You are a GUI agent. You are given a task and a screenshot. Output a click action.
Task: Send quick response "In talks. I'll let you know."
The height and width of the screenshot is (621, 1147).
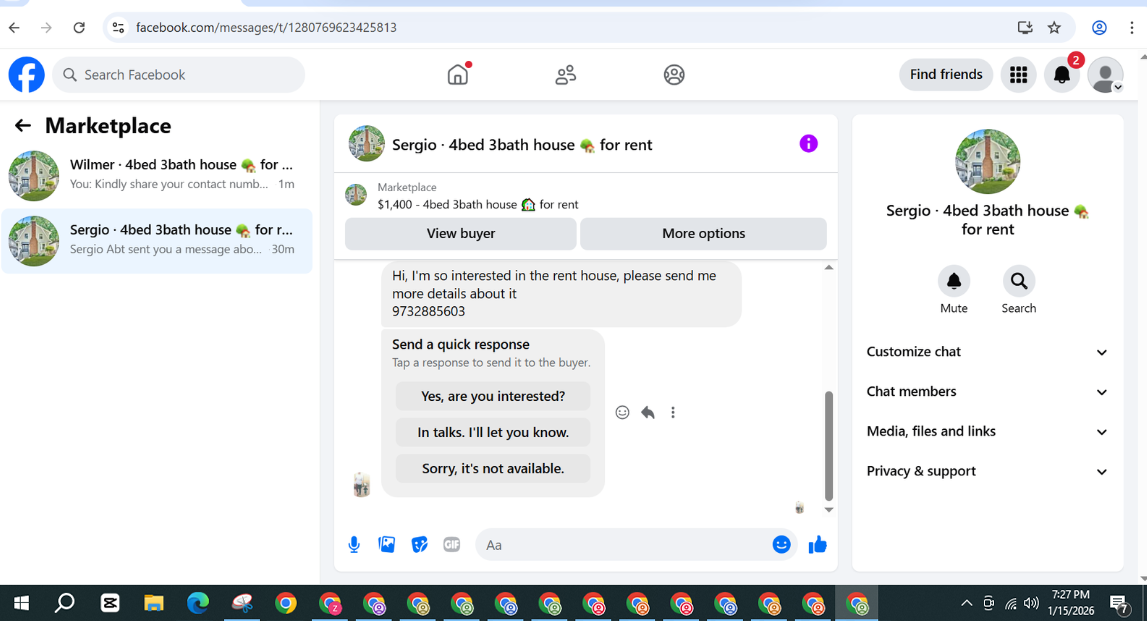click(493, 432)
